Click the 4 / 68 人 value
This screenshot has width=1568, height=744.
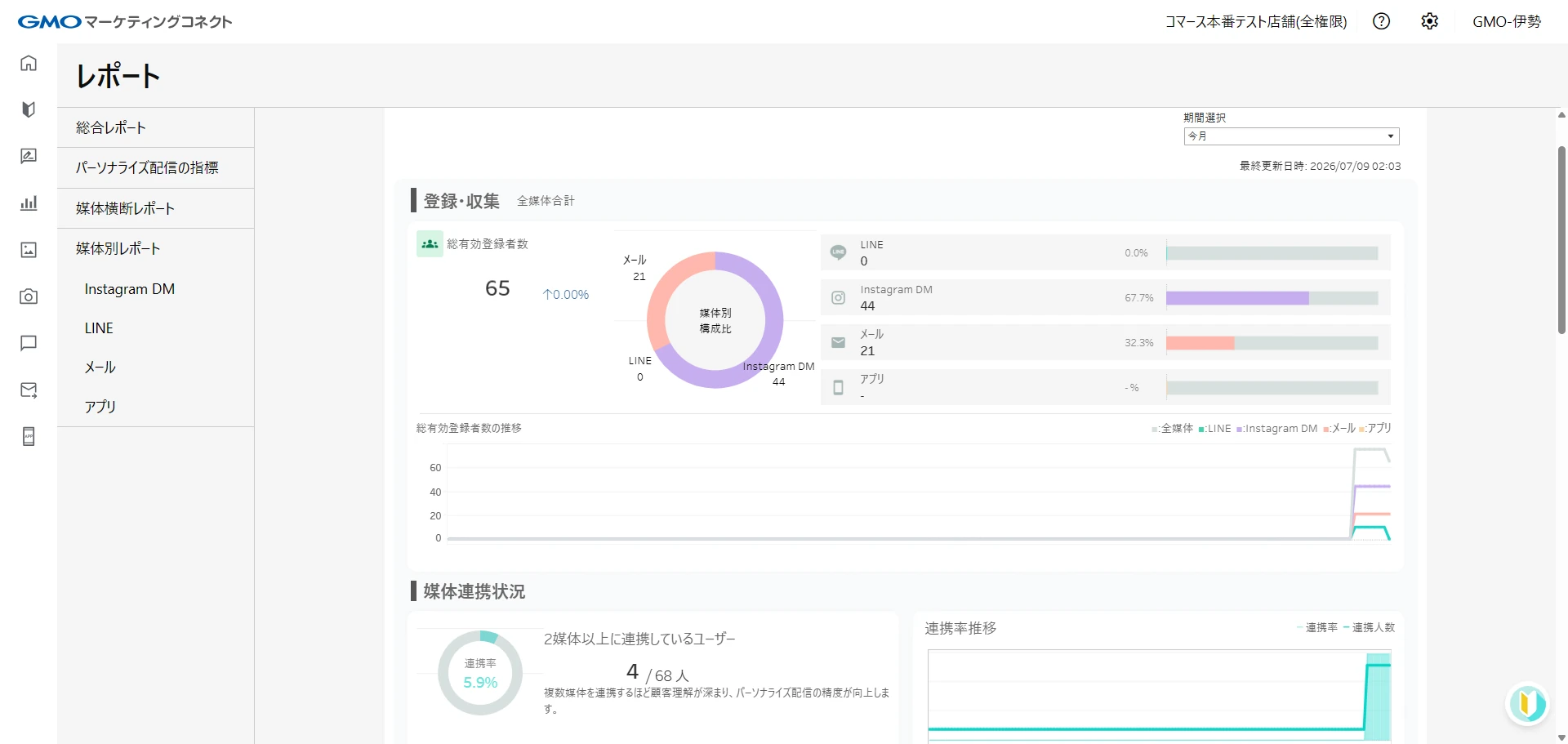pos(657,673)
